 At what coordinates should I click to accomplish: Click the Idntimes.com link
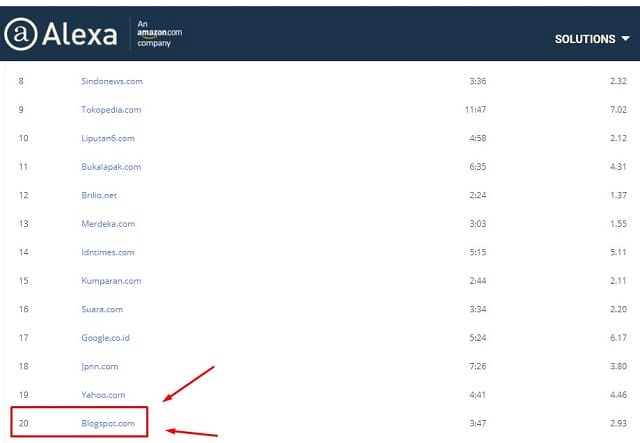108,252
